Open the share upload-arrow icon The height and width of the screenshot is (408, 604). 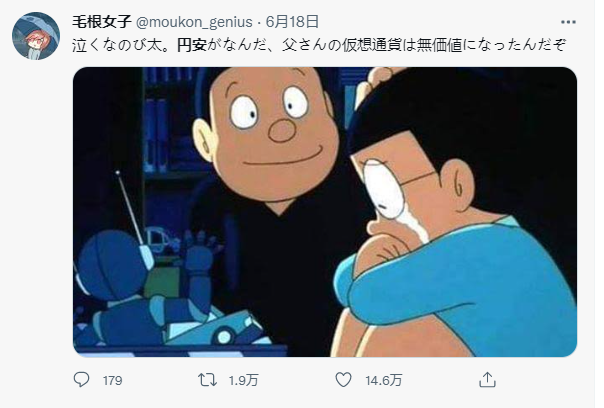tap(487, 380)
